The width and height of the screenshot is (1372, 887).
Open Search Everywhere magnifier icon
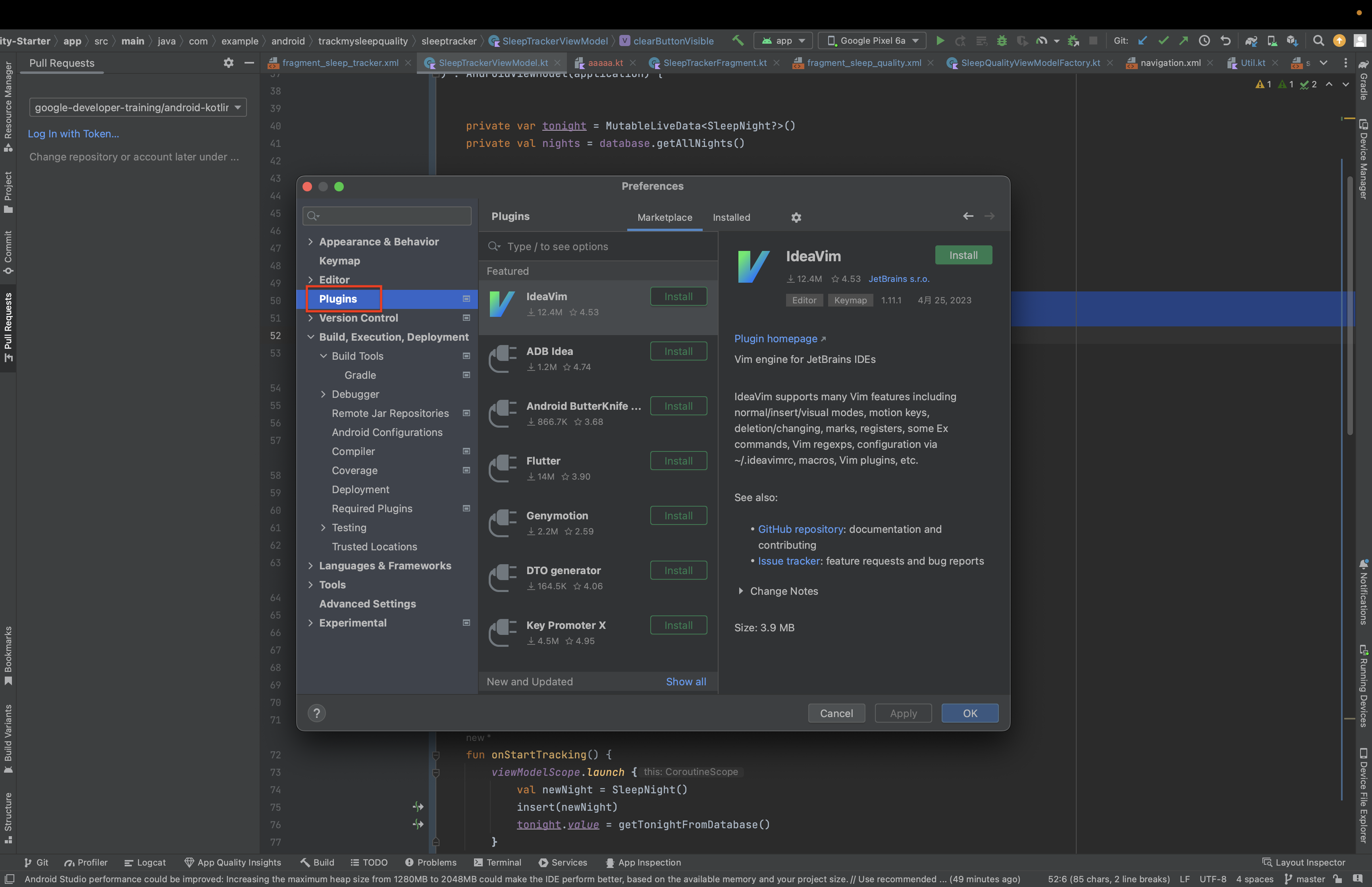coord(1318,40)
